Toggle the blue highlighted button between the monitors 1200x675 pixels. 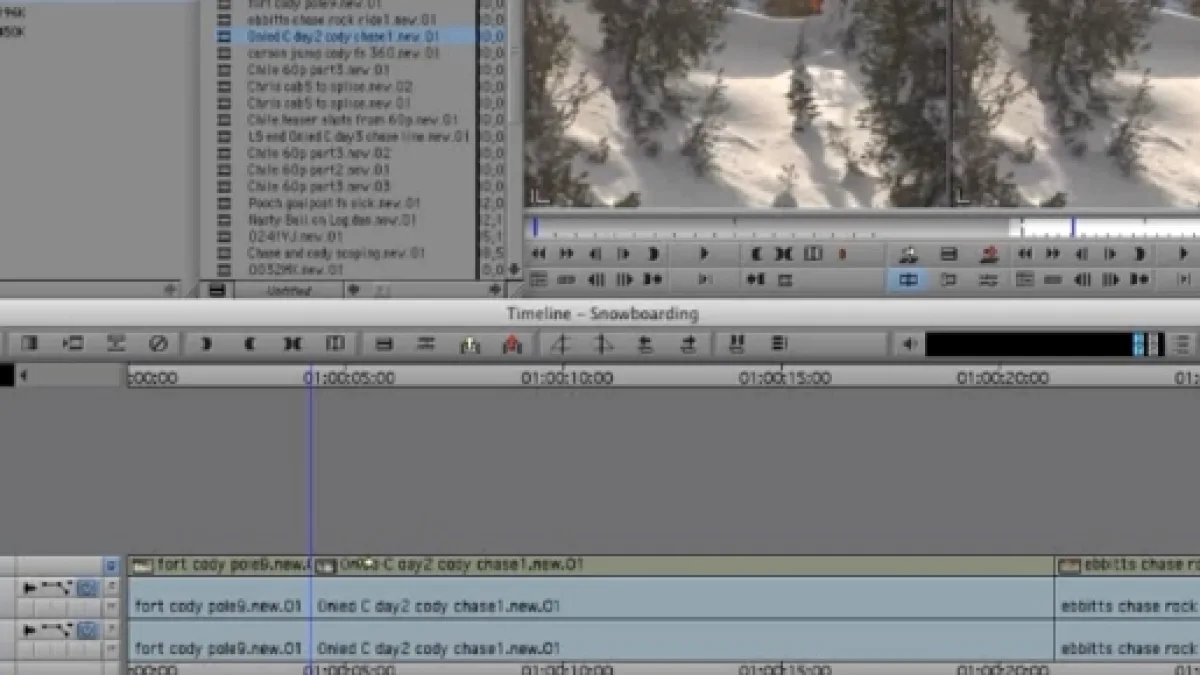pyautogui.click(x=908, y=280)
